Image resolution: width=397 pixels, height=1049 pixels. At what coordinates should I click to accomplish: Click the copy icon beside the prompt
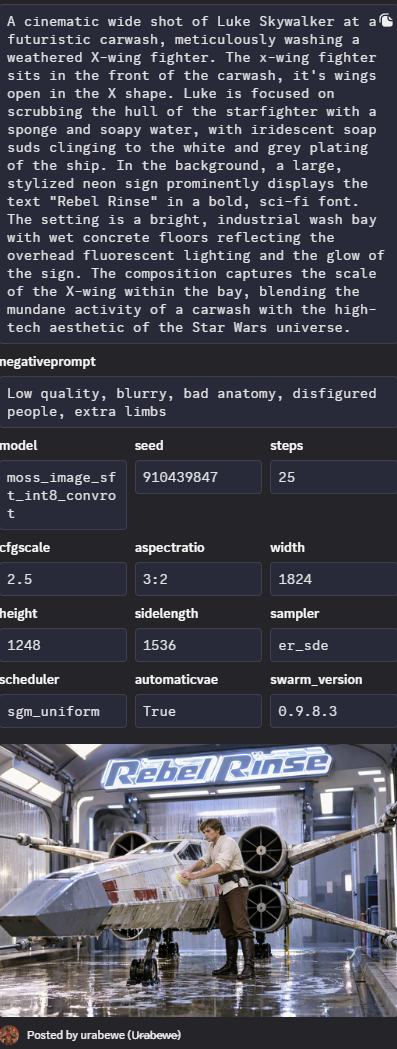pyautogui.click(x=386, y=21)
